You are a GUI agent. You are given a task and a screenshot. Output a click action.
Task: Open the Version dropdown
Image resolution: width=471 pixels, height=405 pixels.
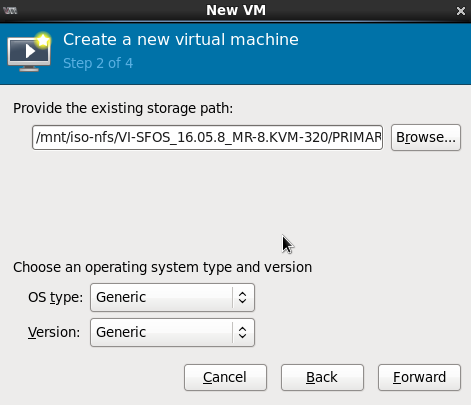click(172, 332)
